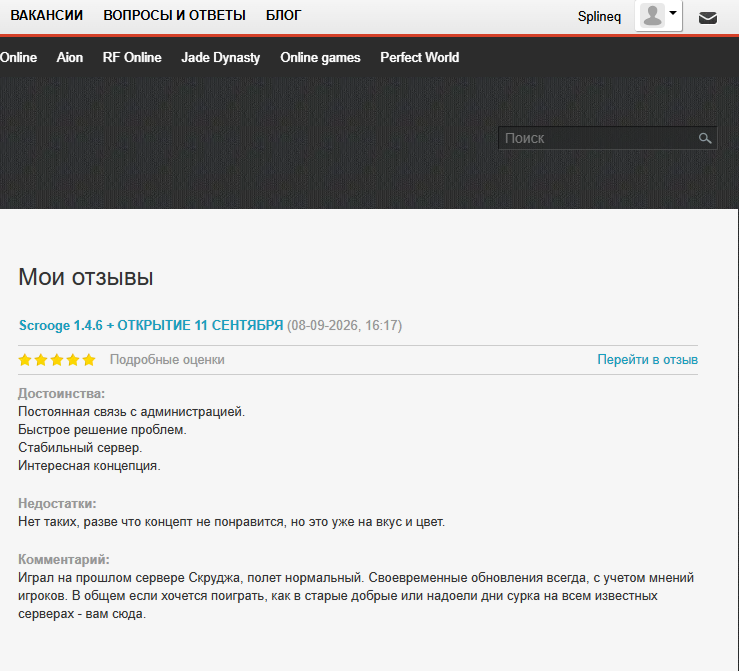Click text Интересная концепция
Image resolution: width=739 pixels, height=671 pixels.
tap(89, 466)
